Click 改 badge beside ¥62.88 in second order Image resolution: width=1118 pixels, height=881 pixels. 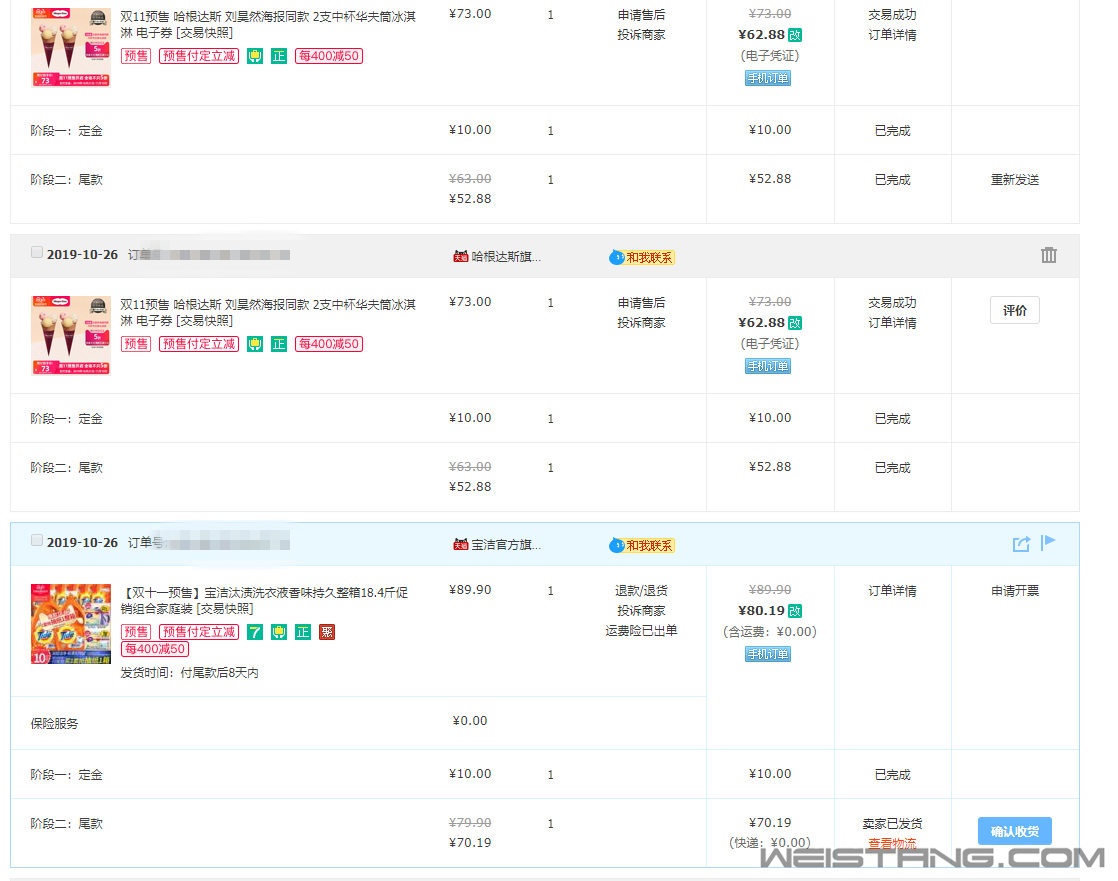tap(795, 323)
